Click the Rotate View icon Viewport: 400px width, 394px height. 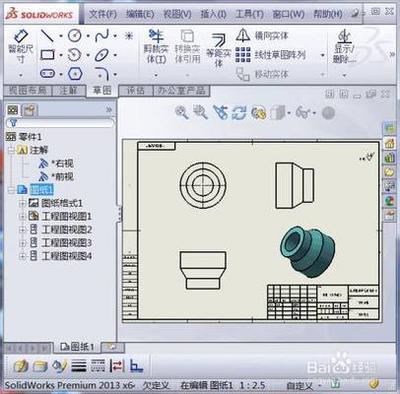coord(239,113)
